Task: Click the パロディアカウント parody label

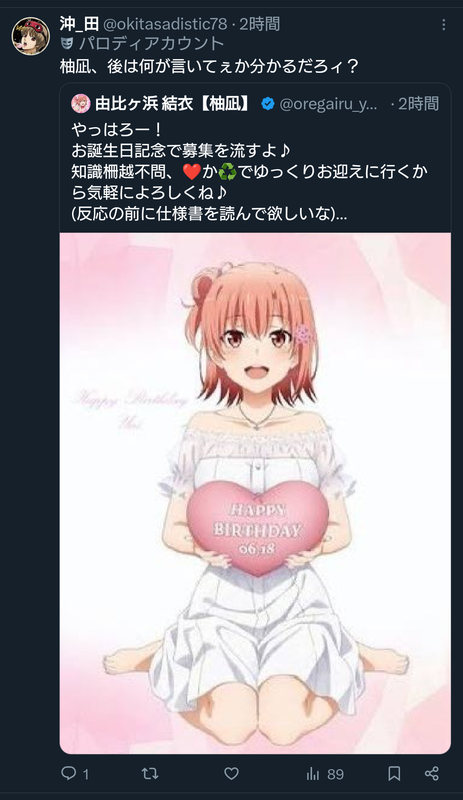Action: pos(151,43)
